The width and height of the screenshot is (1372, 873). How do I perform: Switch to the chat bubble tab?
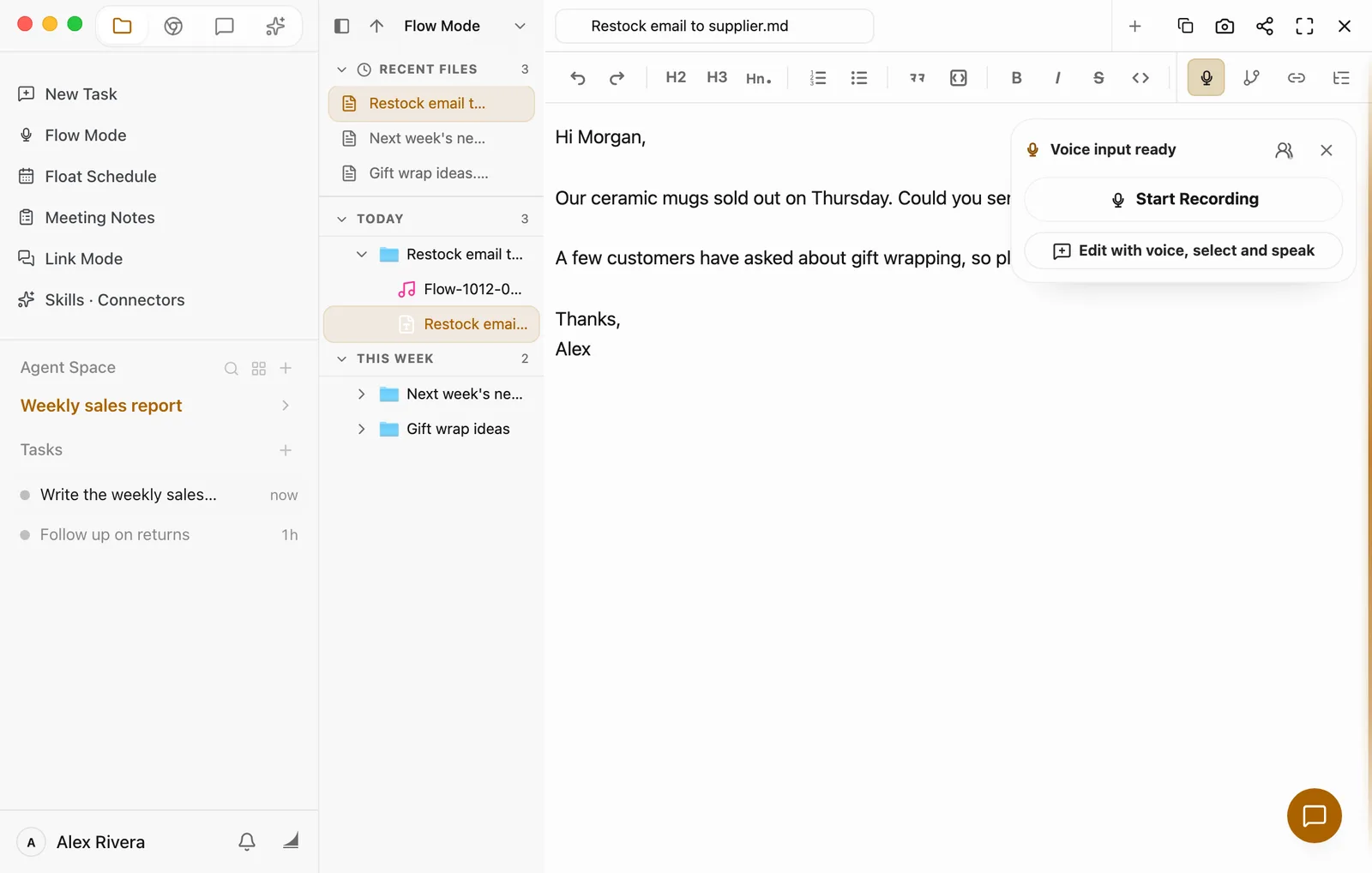(224, 27)
